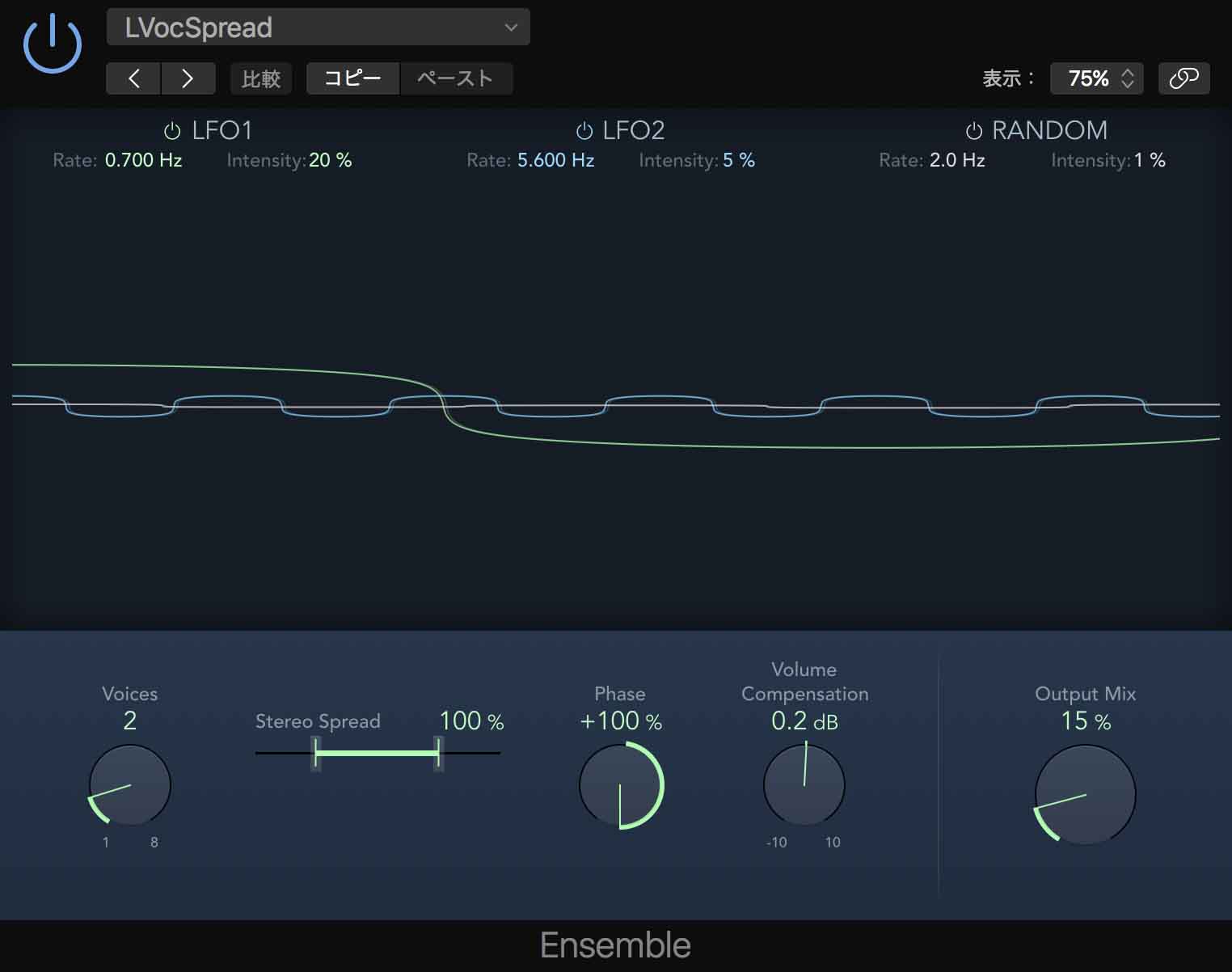1232x972 pixels.
Task: Click the Stereo Spread 100 % value
Action: point(471,721)
